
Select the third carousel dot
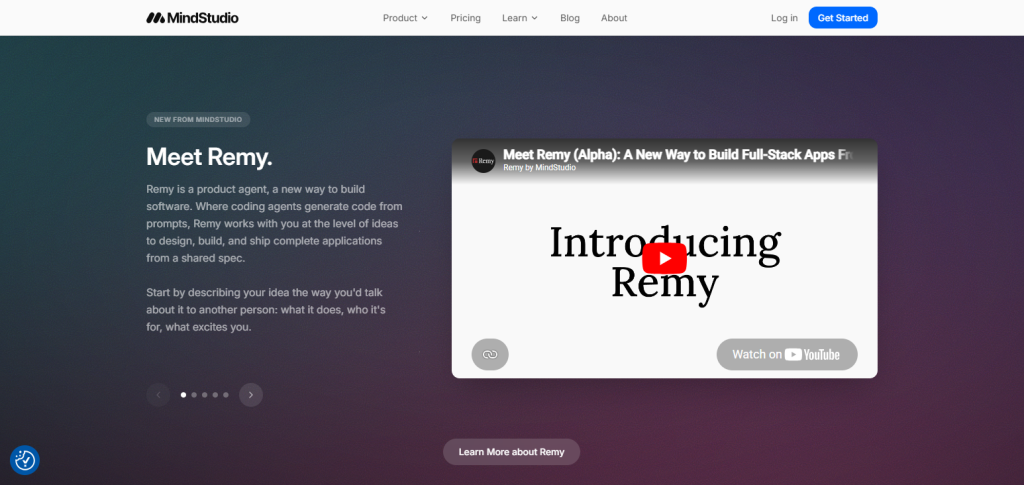(x=204, y=395)
